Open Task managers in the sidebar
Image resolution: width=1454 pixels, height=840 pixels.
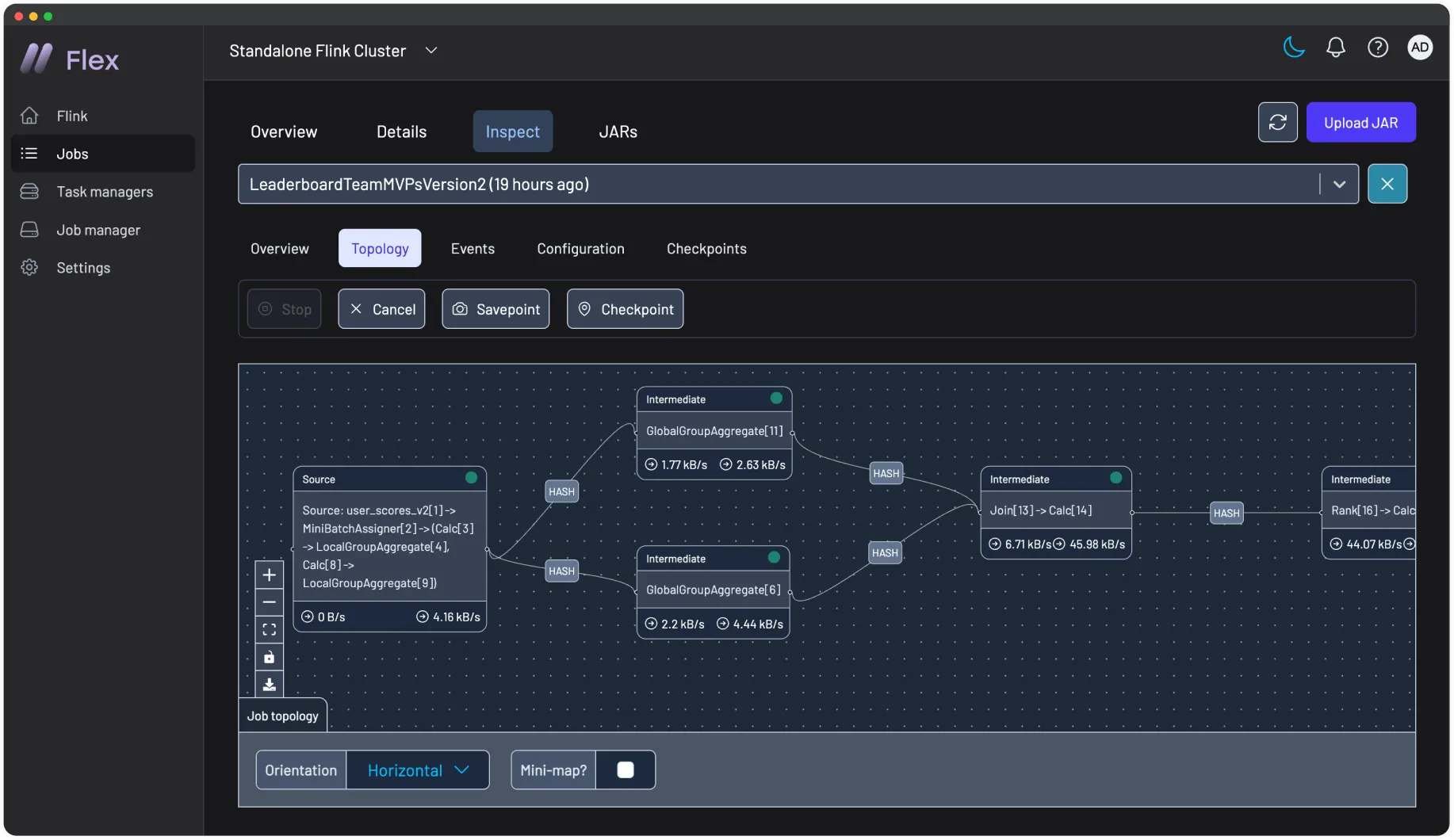(102, 192)
